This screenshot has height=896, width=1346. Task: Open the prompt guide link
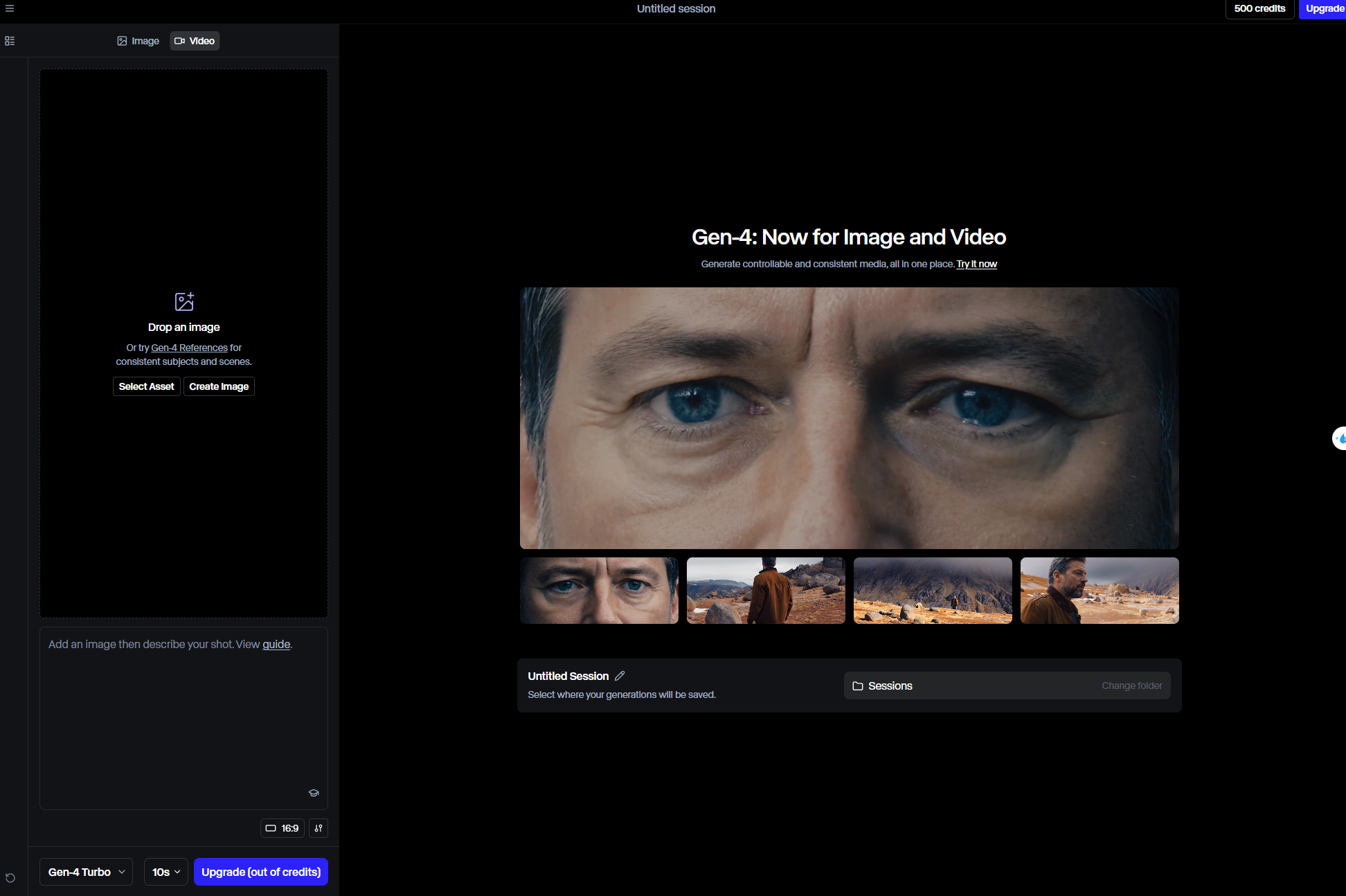(x=276, y=645)
